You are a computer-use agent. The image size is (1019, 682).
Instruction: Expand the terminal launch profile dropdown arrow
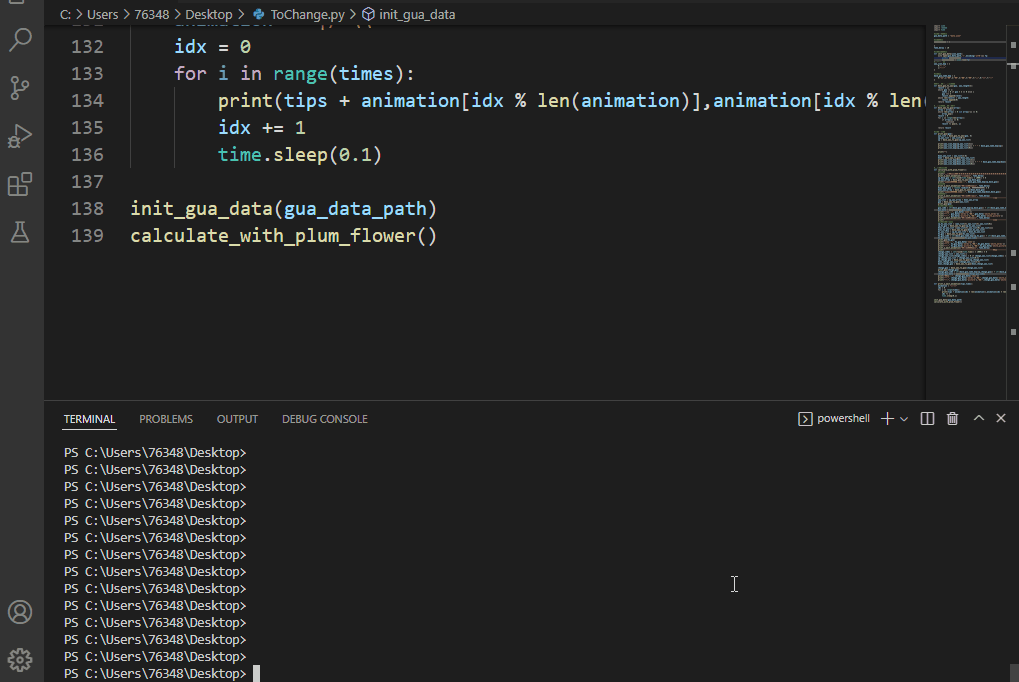pos(904,419)
